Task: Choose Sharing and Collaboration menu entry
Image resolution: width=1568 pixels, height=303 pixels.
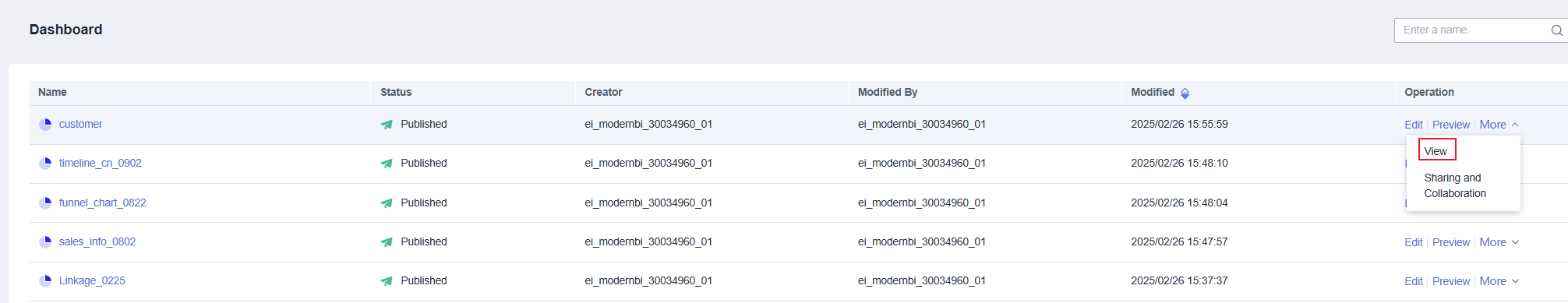Action: (x=1454, y=185)
